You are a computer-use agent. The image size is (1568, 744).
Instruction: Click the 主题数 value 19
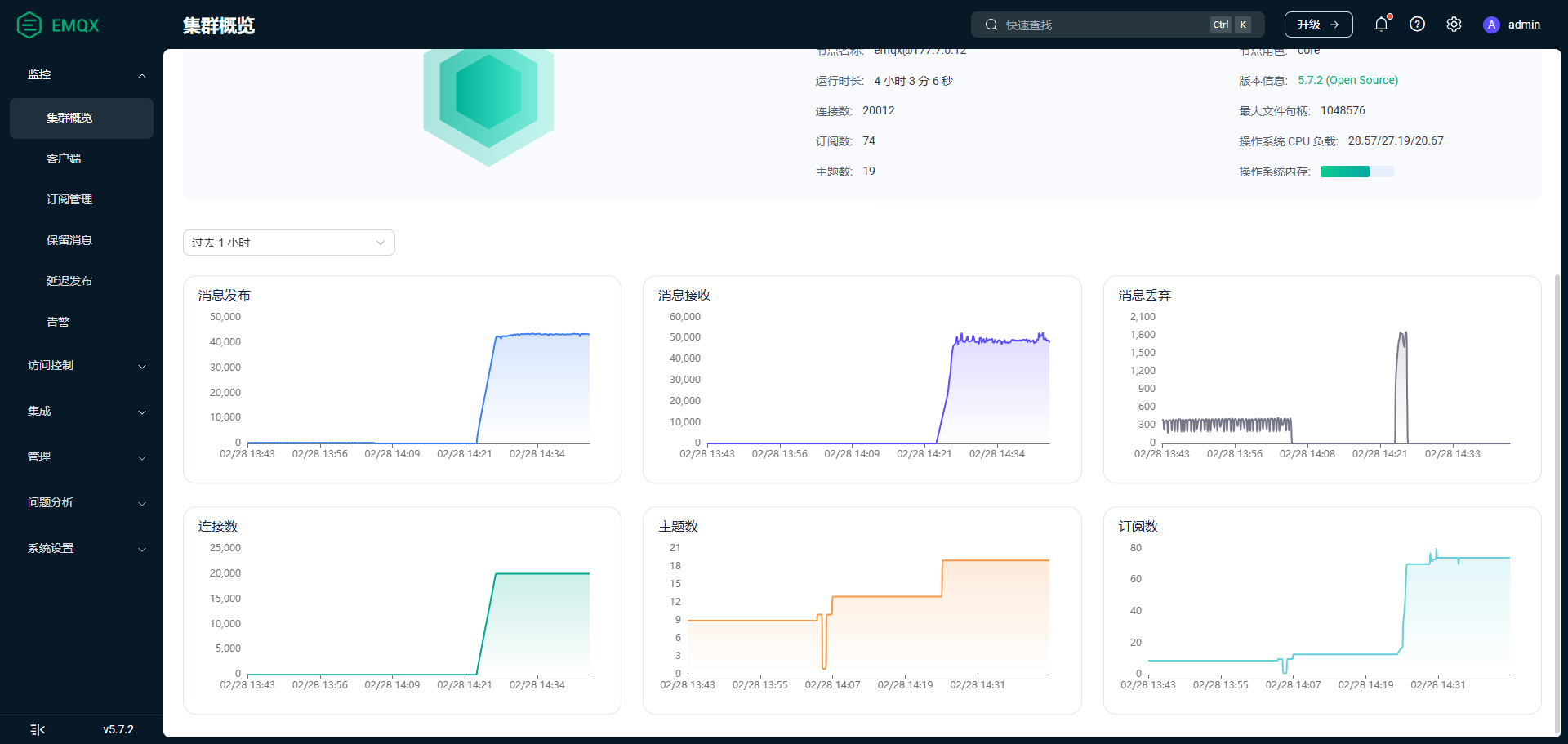pyautogui.click(x=869, y=171)
